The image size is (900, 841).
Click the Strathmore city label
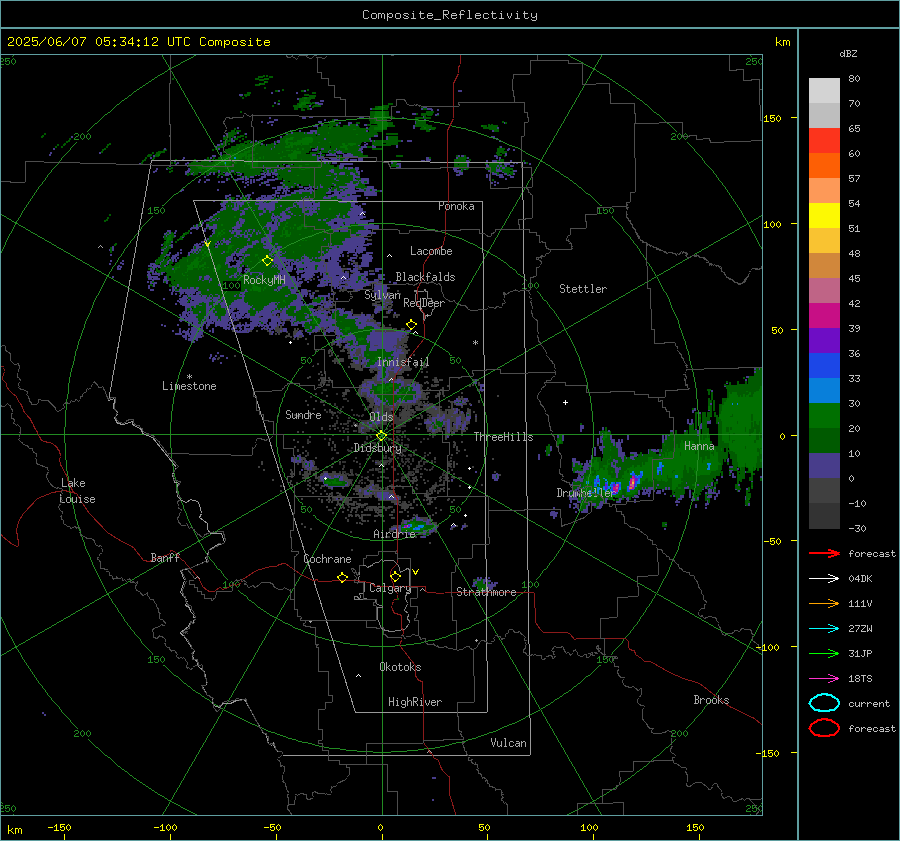[x=486, y=592]
